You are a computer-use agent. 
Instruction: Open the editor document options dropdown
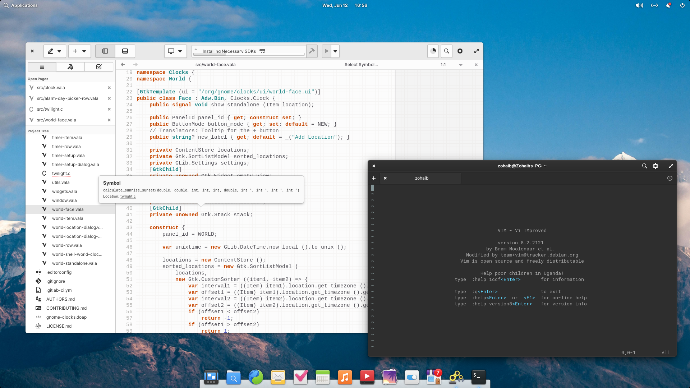460,65
